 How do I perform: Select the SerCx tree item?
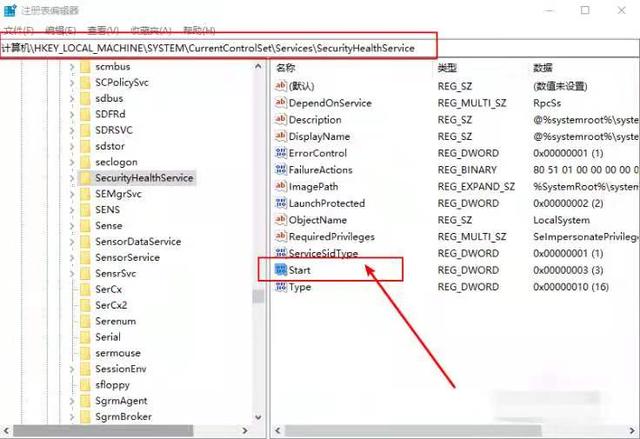pyautogui.click(x=108, y=289)
